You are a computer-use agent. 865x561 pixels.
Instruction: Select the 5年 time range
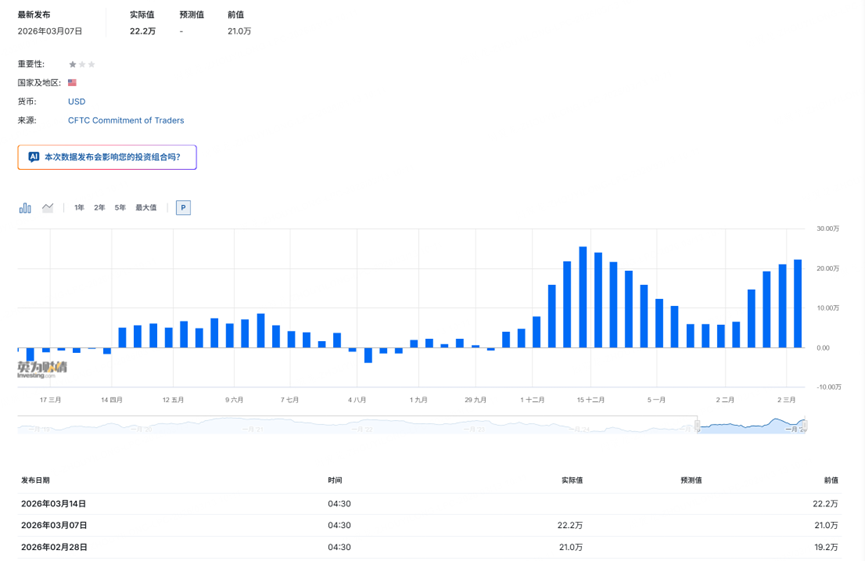coord(120,208)
